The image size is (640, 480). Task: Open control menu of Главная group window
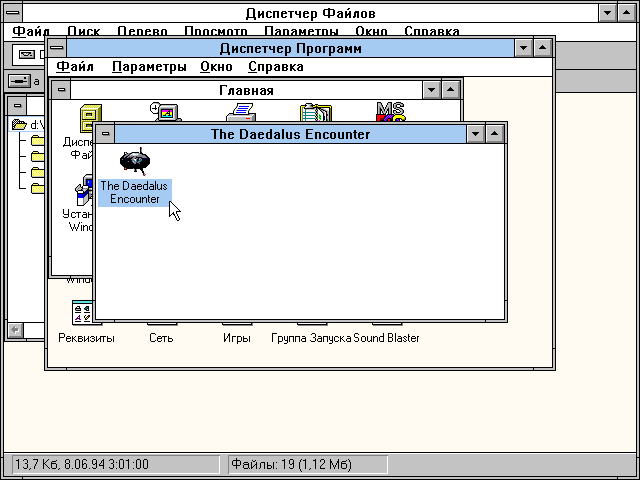pos(61,89)
